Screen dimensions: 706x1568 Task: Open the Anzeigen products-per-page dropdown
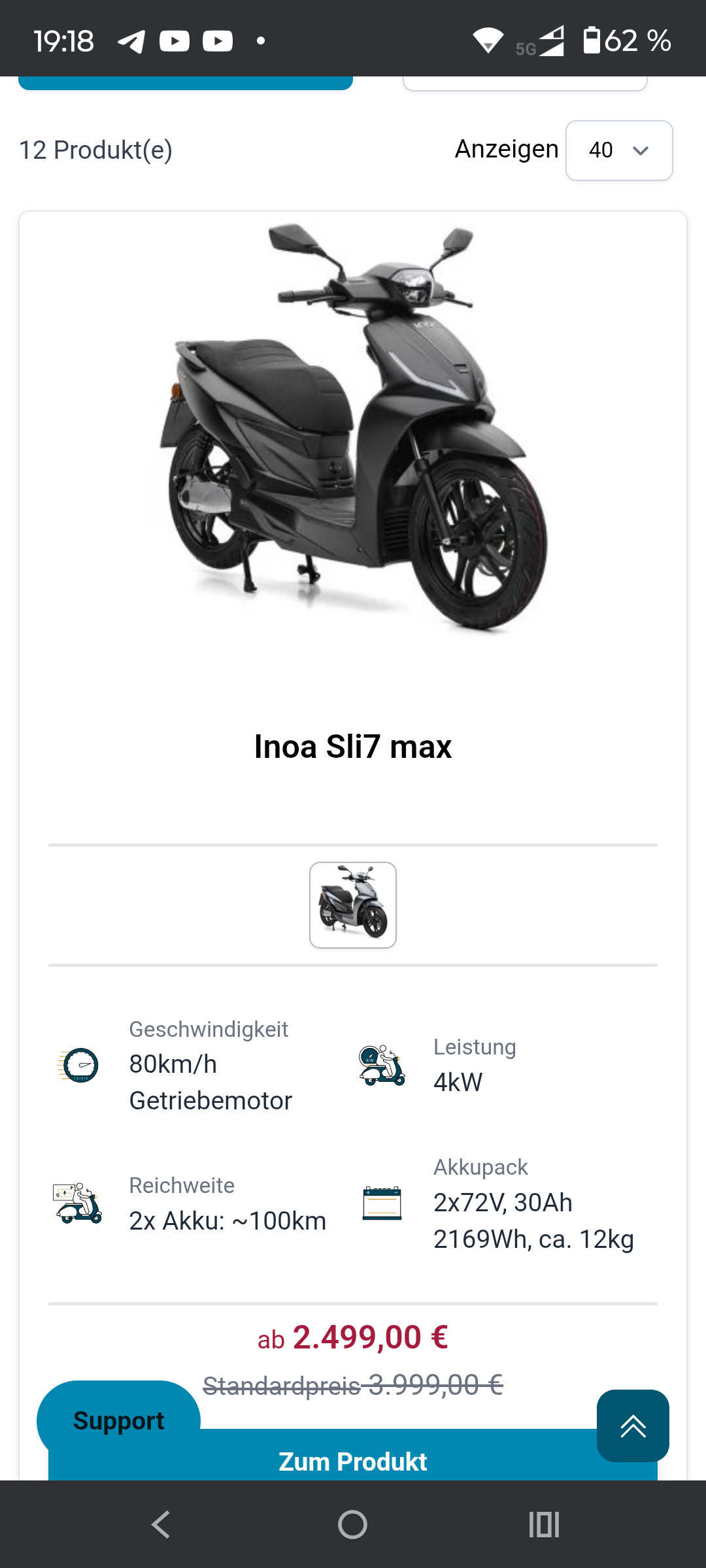[619, 150]
